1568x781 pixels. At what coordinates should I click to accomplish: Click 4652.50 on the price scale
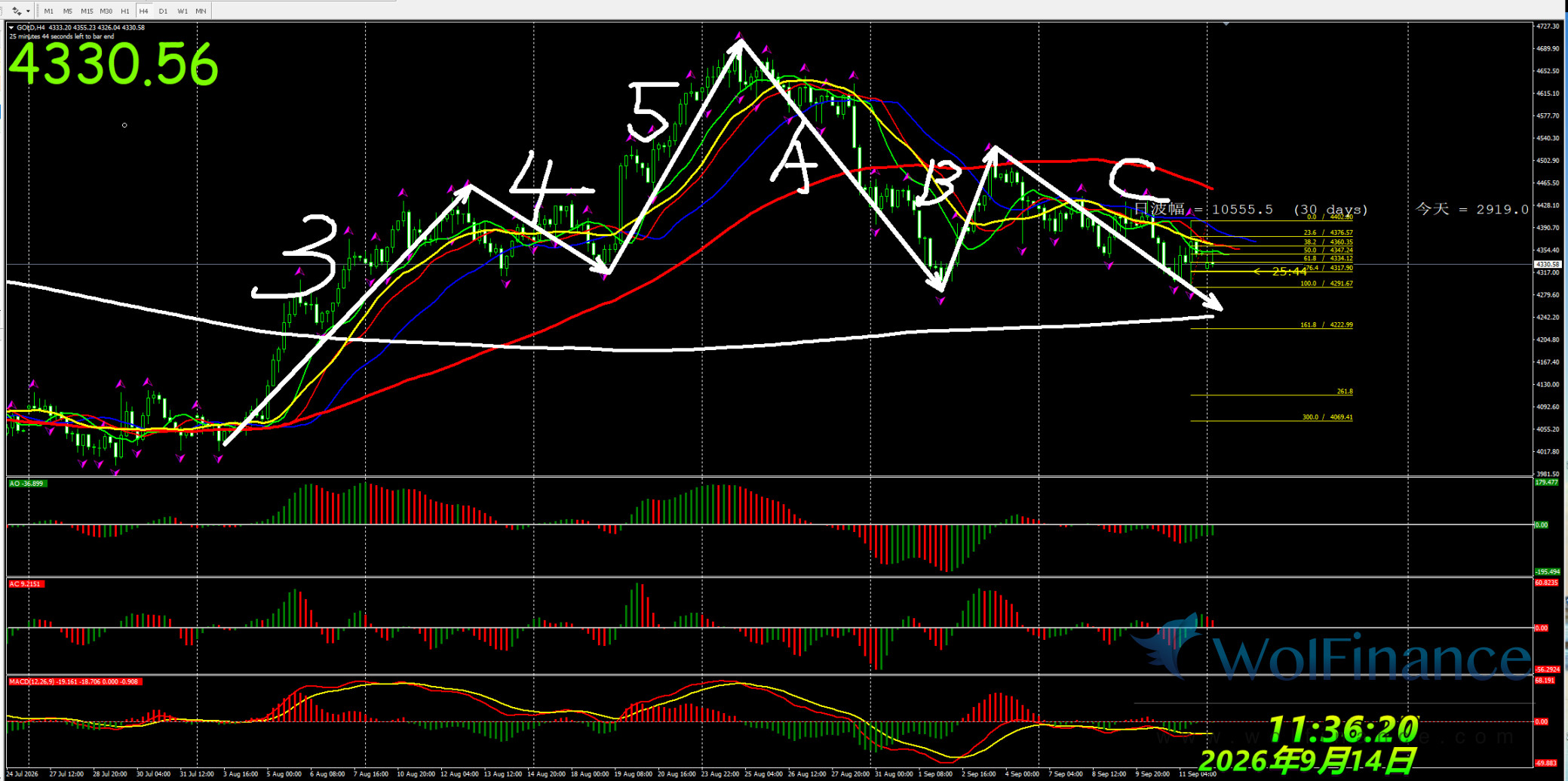pos(1548,71)
